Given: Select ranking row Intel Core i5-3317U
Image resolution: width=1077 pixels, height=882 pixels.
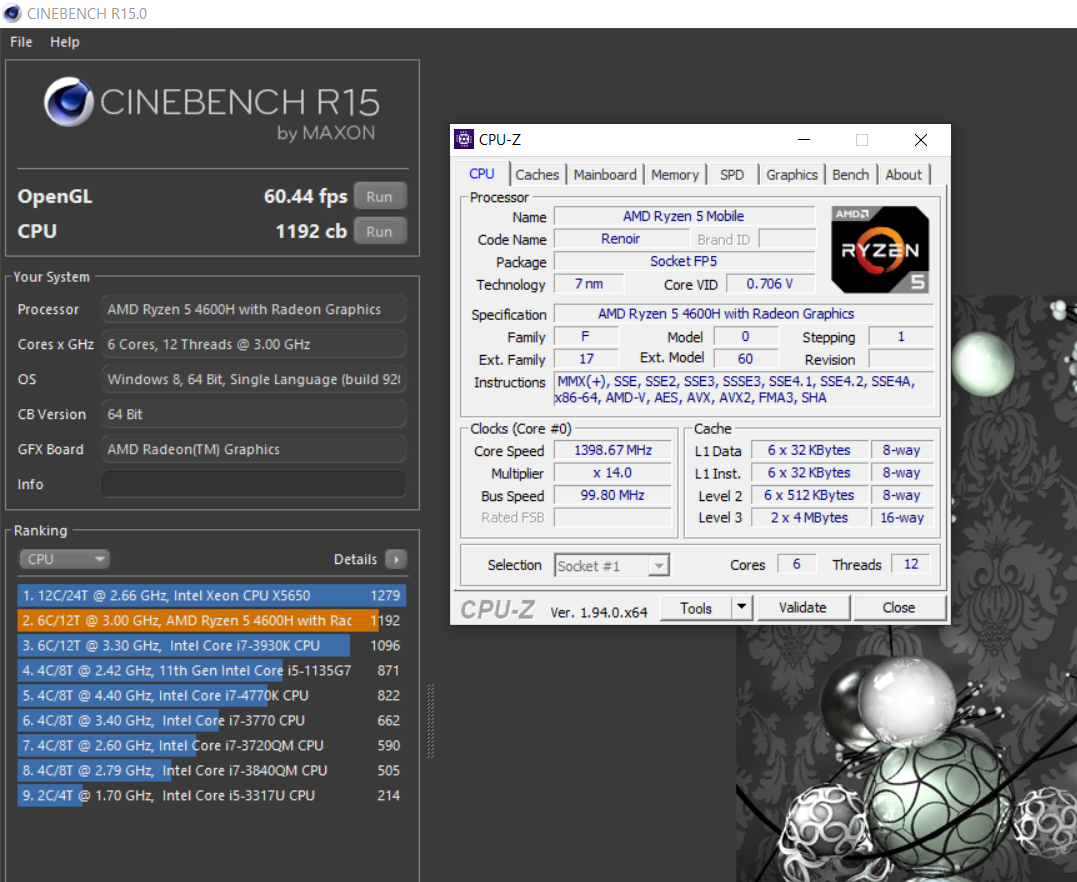Looking at the screenshot, I should [x=212, y=795].
